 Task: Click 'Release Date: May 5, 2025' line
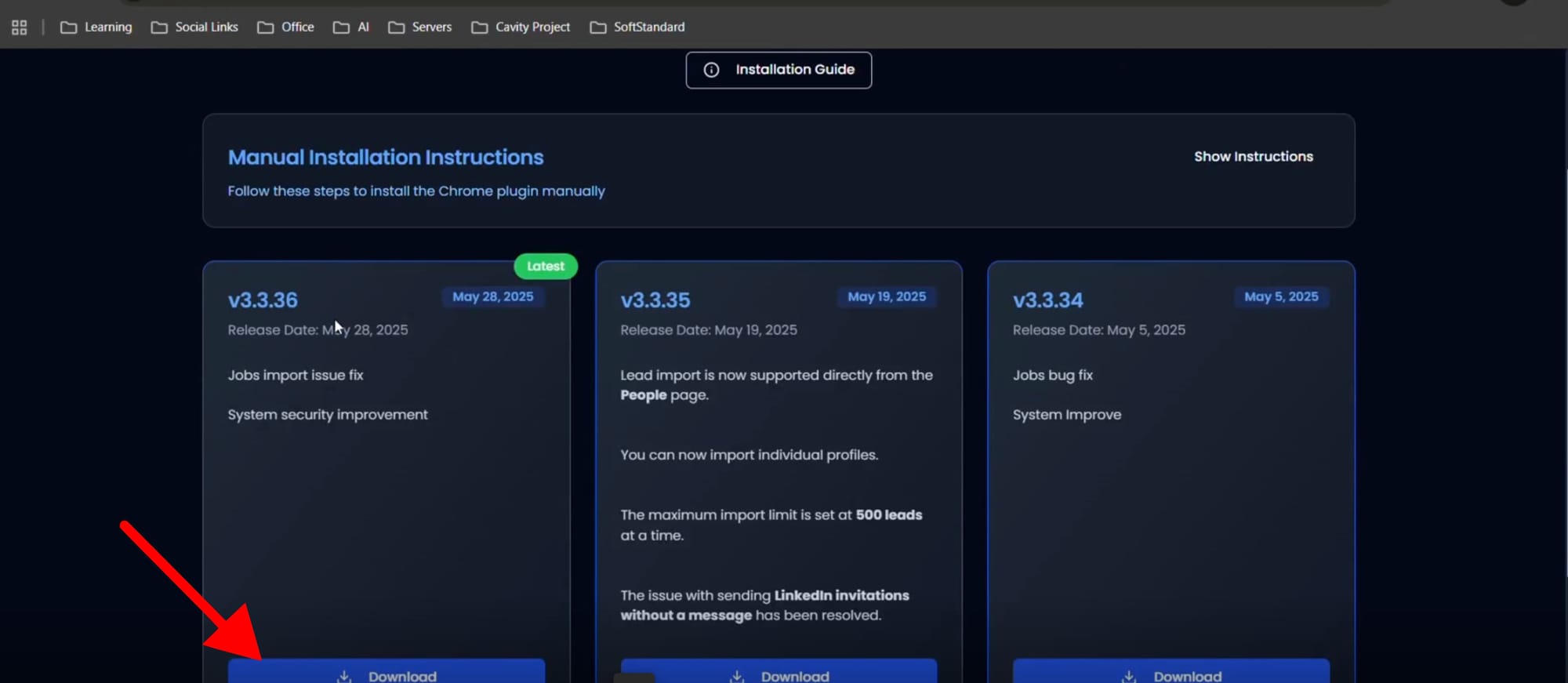[1099, 330]
